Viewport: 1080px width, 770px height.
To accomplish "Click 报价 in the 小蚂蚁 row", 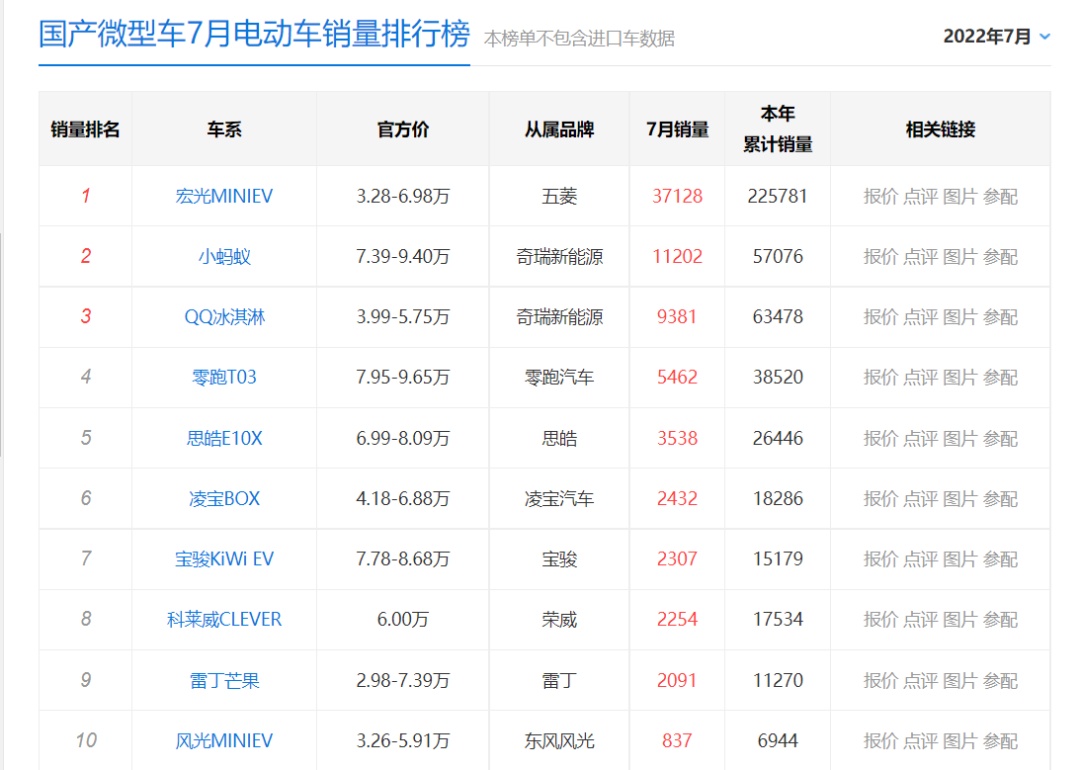I will coord(880,257).
